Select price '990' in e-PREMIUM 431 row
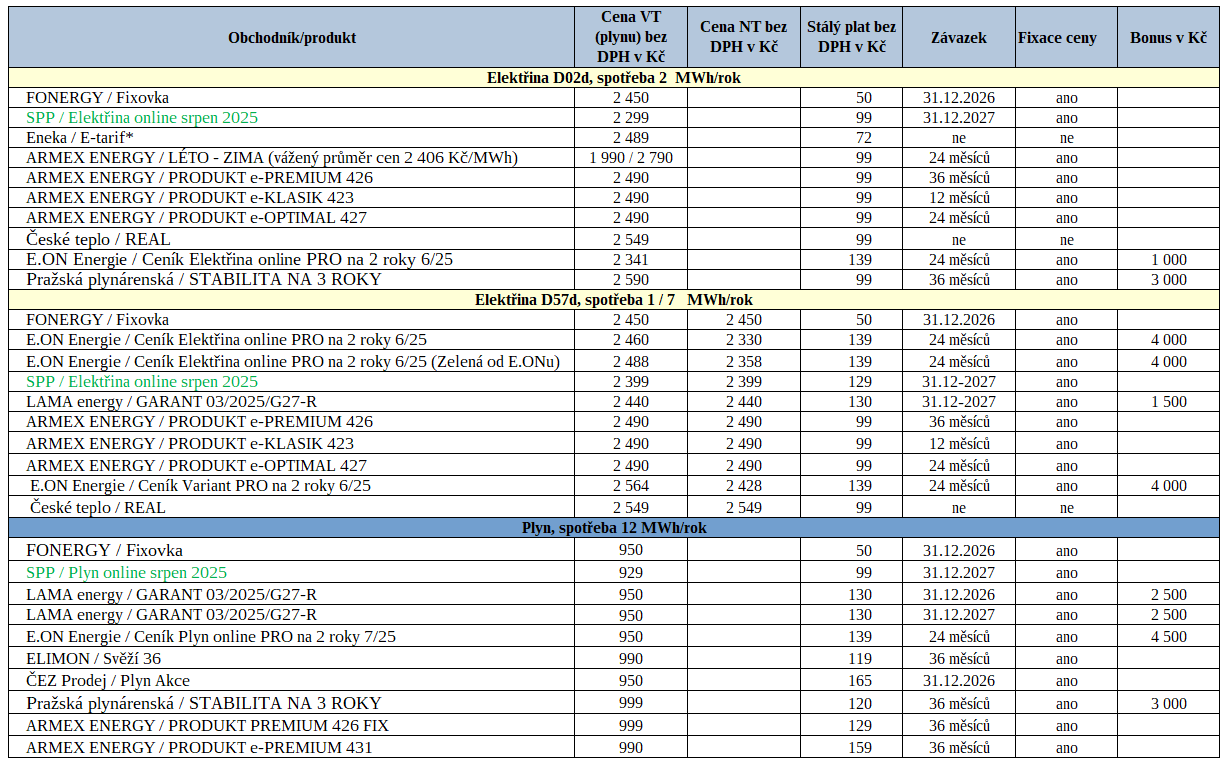The height and width of the screenshot is (768, 1225). point(631,748)
